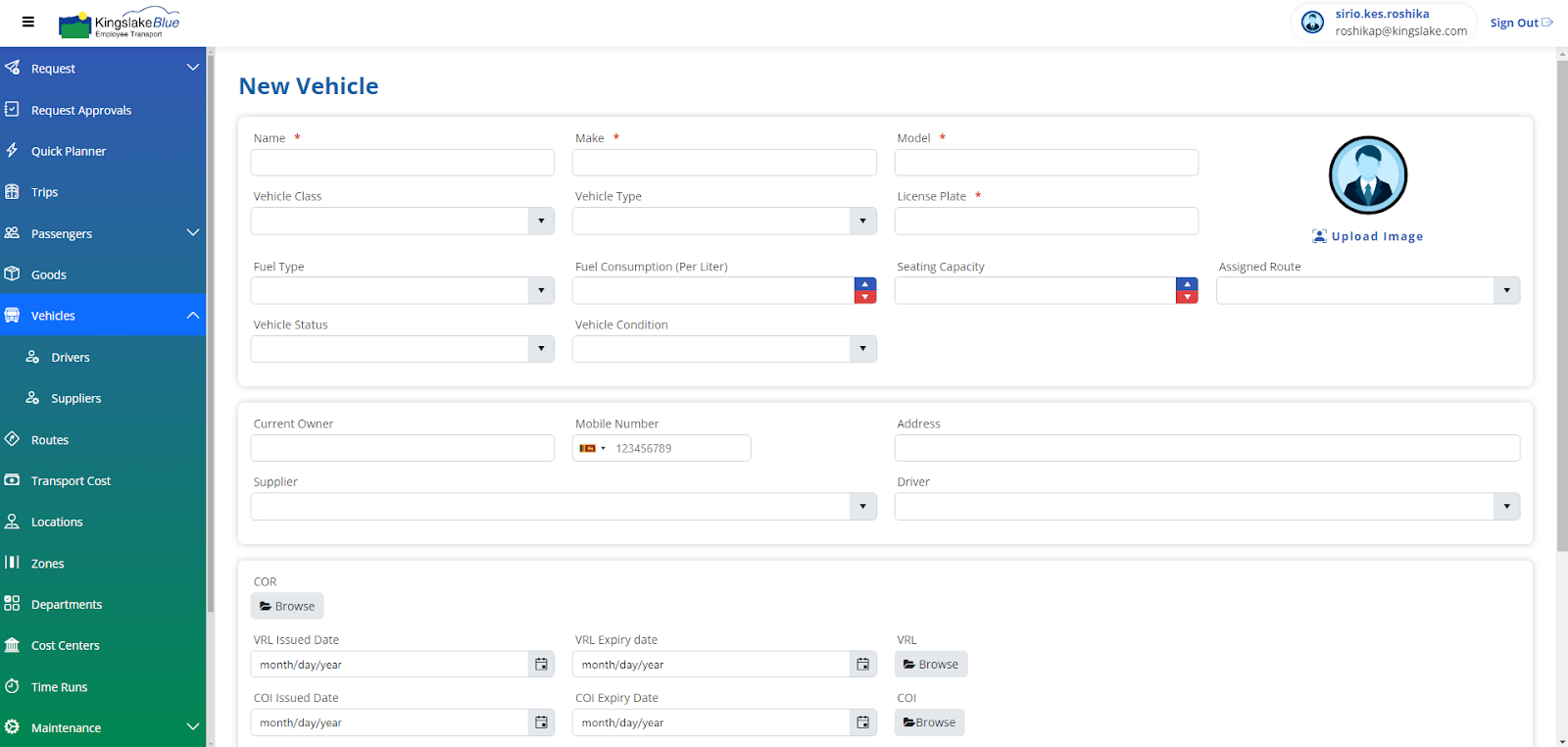Open COI Issued Date calendar icon

[541, 722]
